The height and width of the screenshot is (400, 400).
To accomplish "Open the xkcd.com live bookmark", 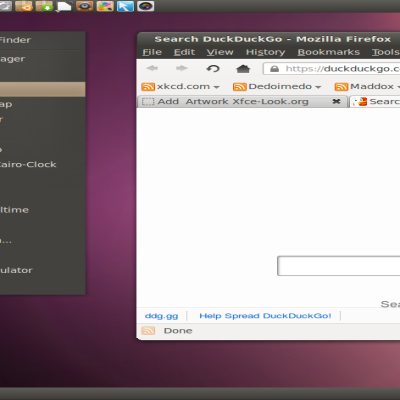I will pos(180,87).
